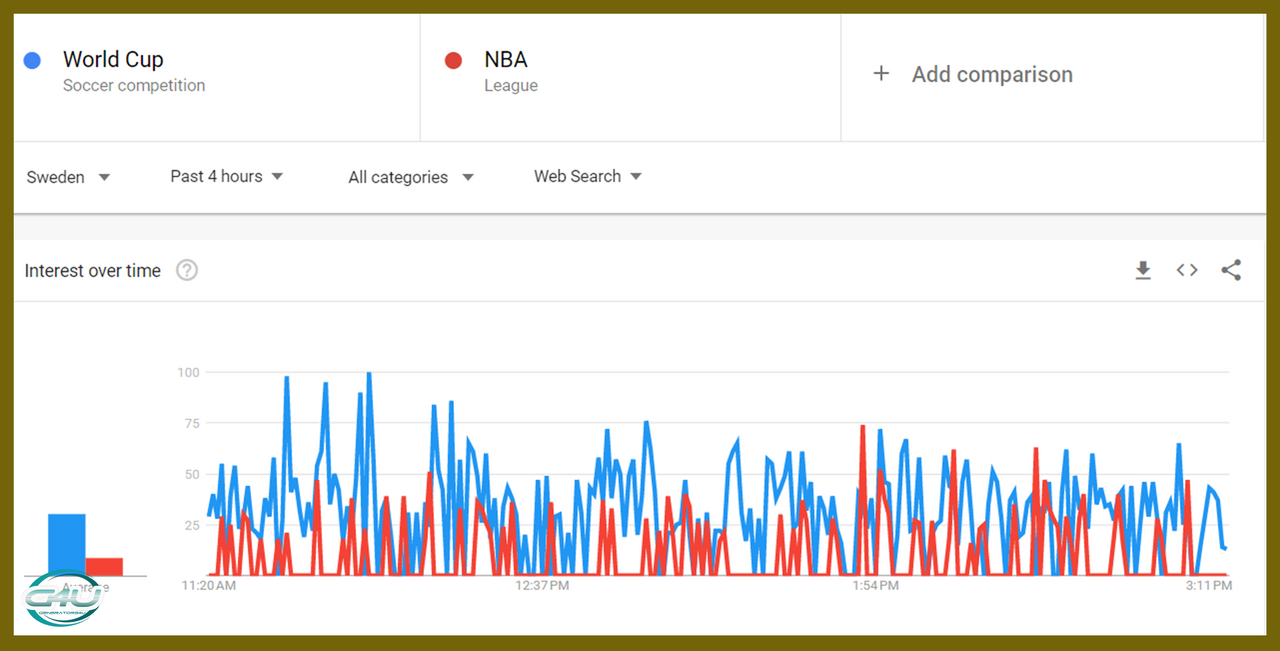Select the red NBA dot
The width and height of the screenshot is (1280, 651).
tap(453, 60)
